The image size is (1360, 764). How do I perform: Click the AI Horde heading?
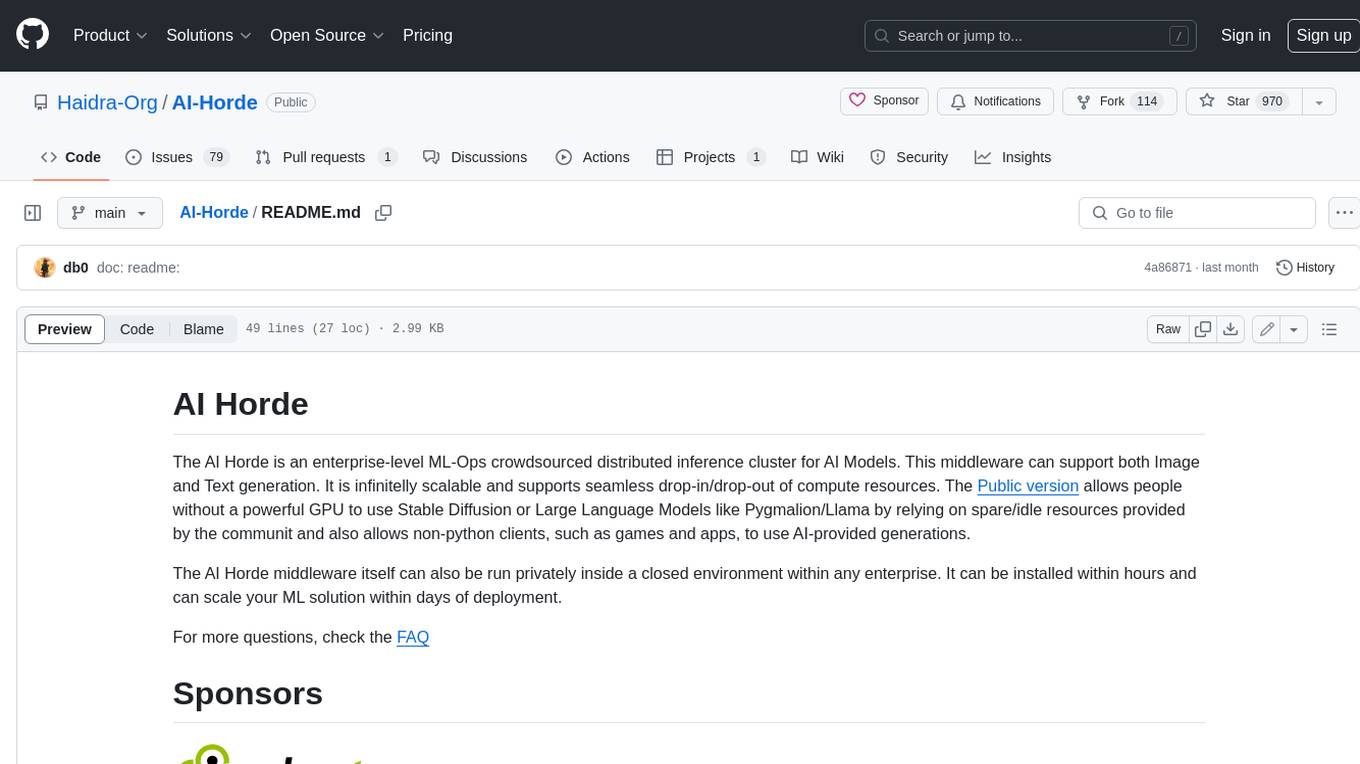pyautogui.click(x=241, y=404)
